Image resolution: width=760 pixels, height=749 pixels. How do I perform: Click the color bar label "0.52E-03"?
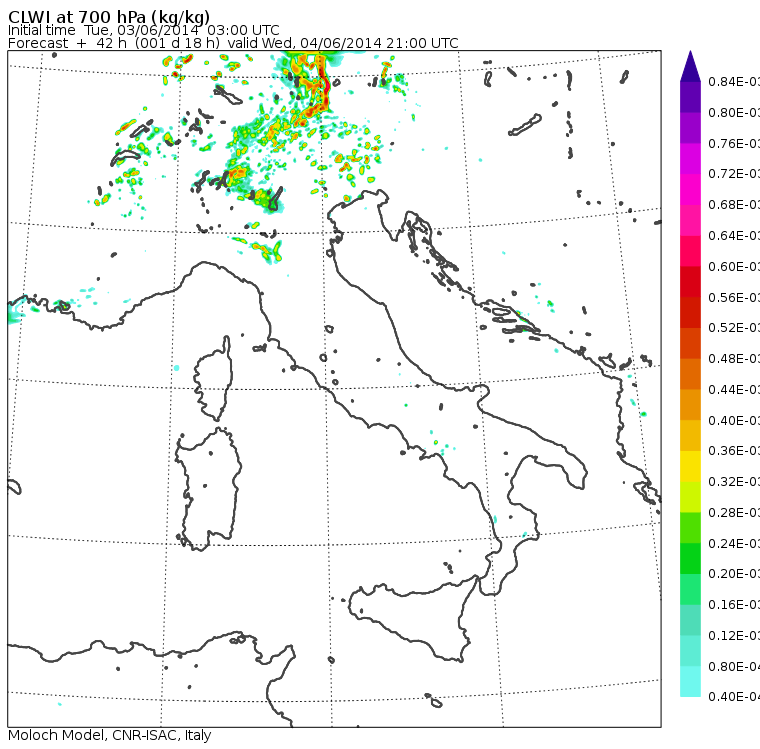[734, 328]
